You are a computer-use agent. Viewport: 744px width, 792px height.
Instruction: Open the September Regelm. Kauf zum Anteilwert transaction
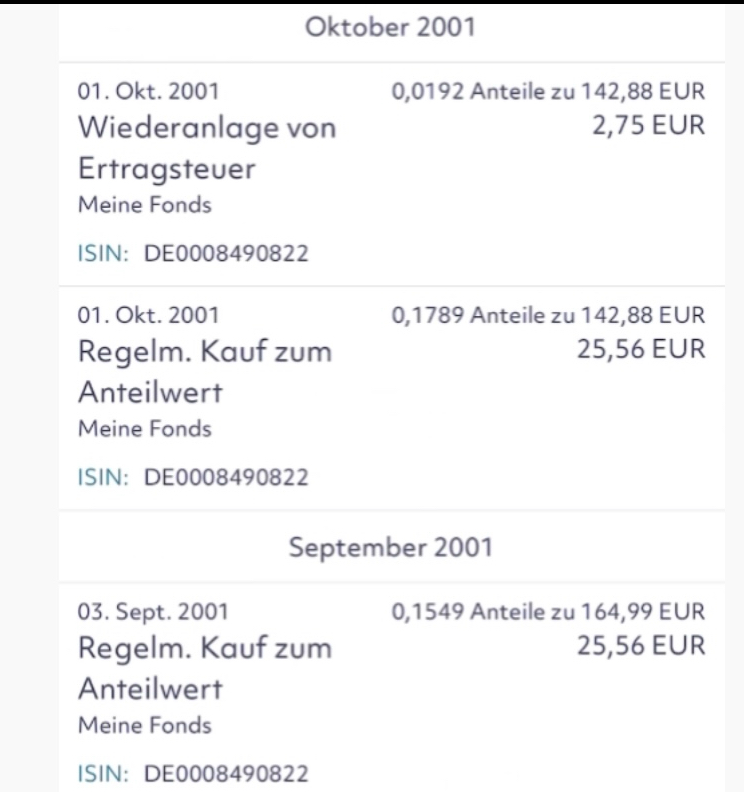tap(204, 668)
